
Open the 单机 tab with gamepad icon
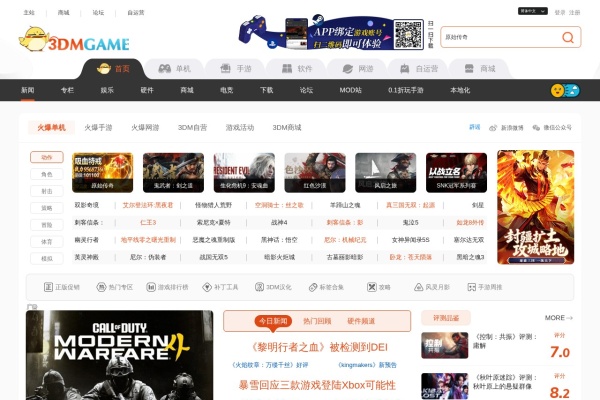[174, 69]
